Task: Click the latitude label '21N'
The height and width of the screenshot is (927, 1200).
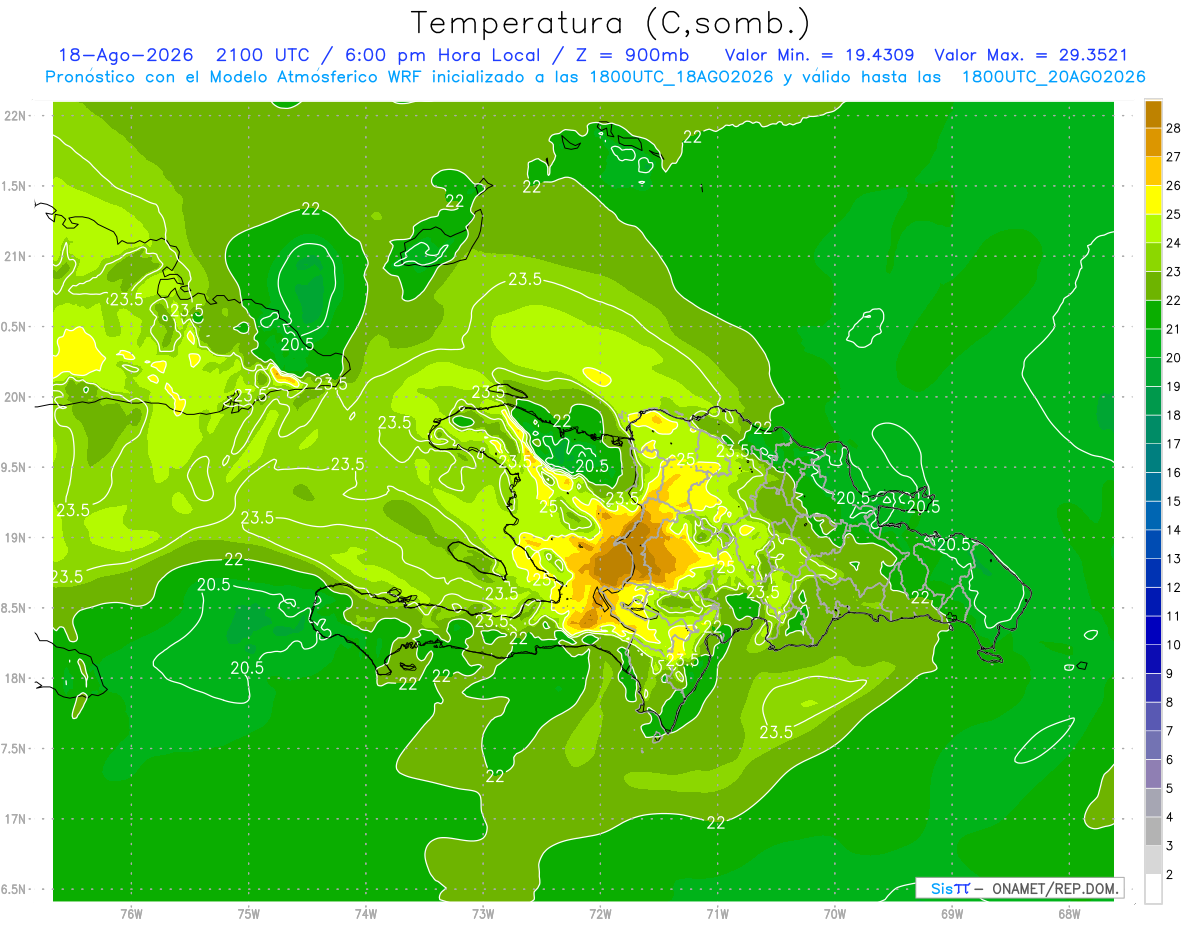Action: [14, 256]
